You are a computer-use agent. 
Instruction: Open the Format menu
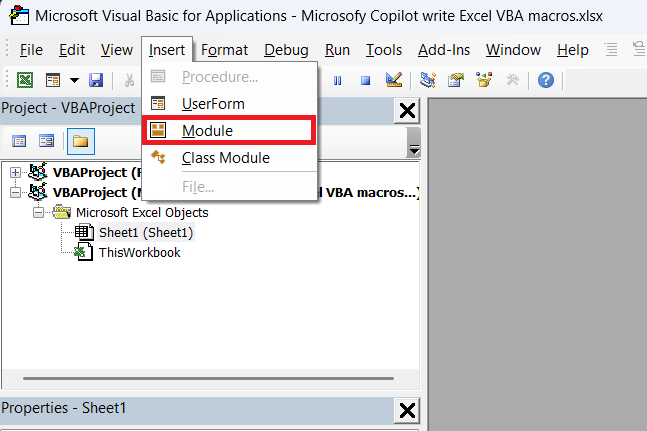[x=224, y=50]
